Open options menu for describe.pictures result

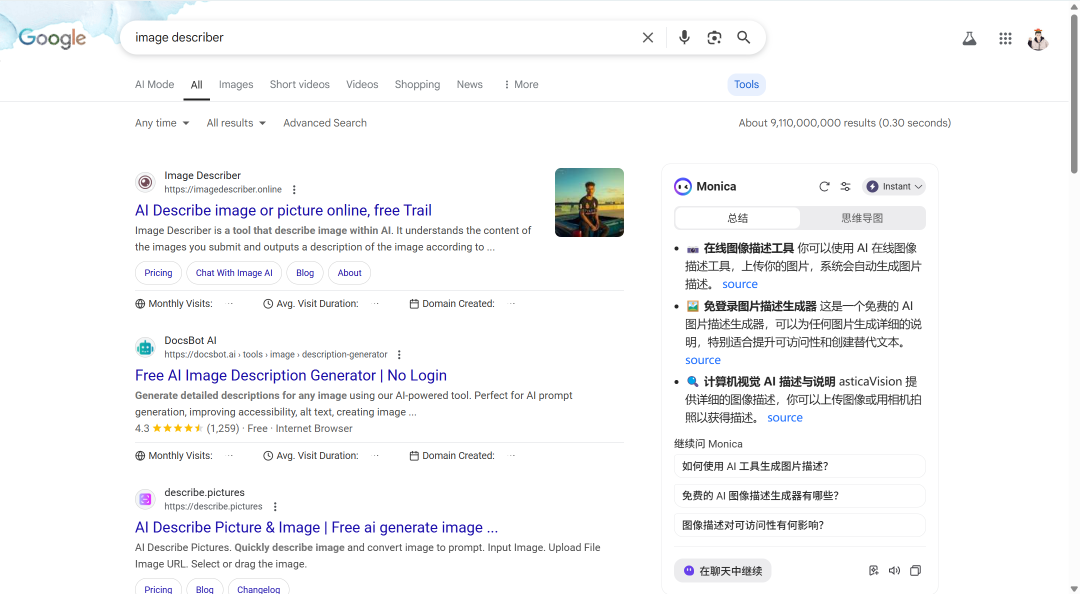coord(275,506)
